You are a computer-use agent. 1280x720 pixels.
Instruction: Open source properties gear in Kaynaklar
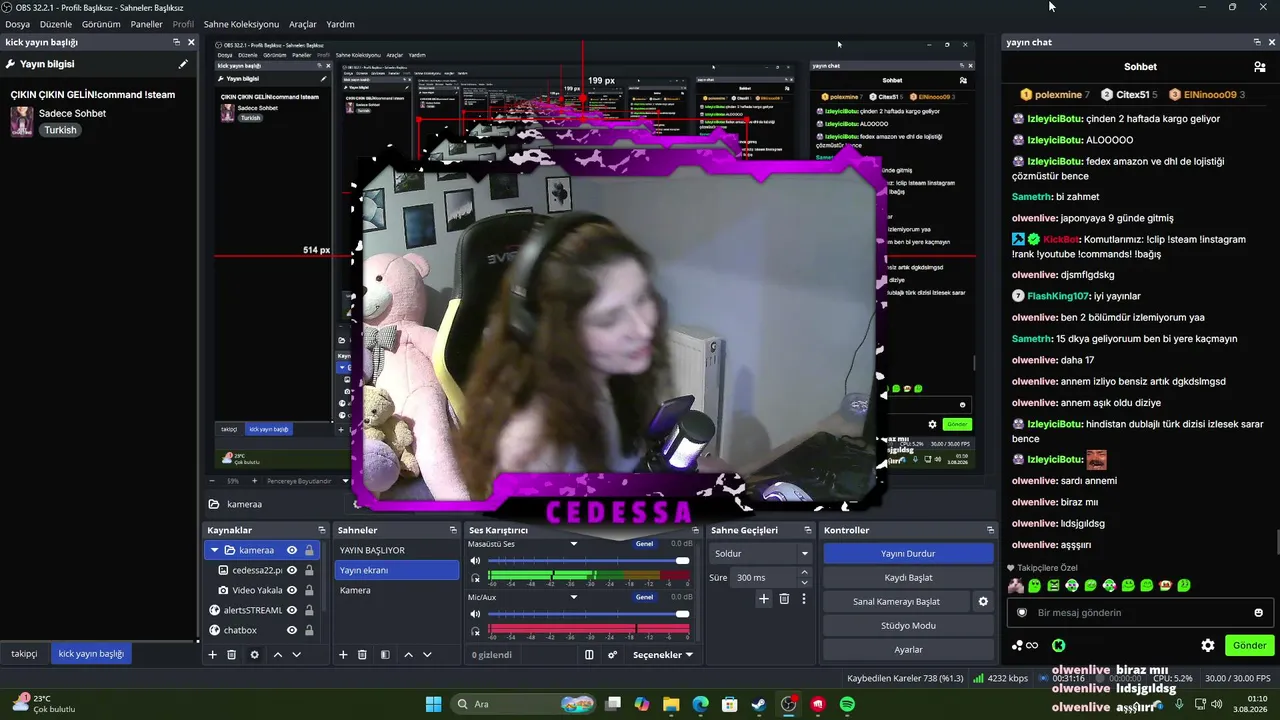pyautogui.click(x=254, y=655)
